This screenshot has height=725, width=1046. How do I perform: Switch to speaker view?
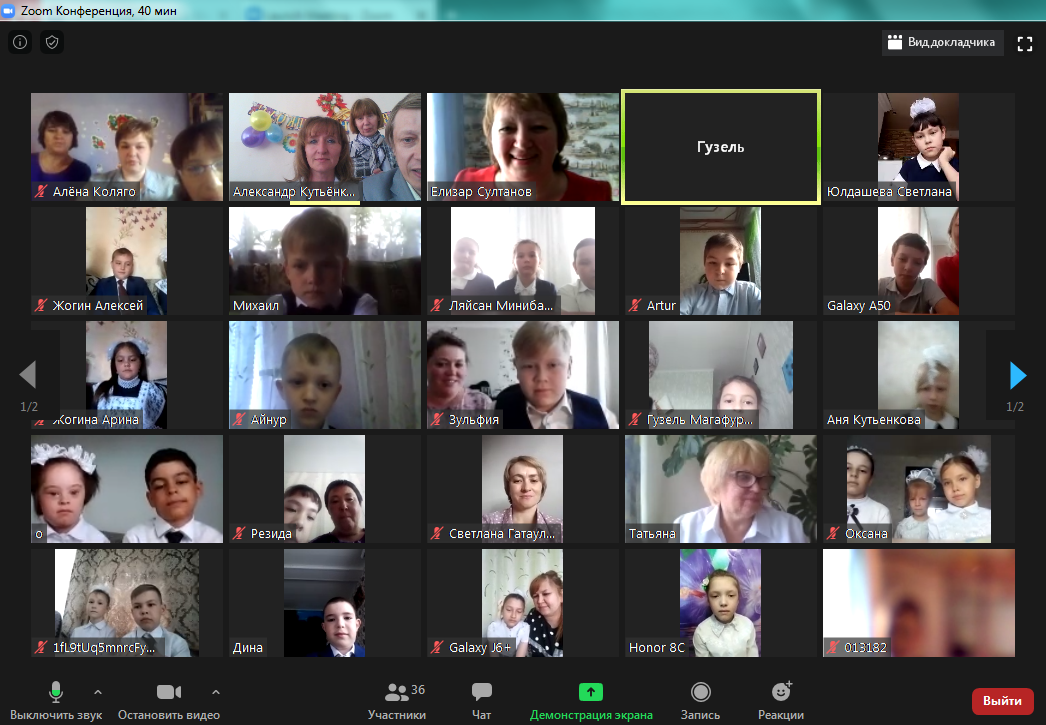(x=943, y=43)
